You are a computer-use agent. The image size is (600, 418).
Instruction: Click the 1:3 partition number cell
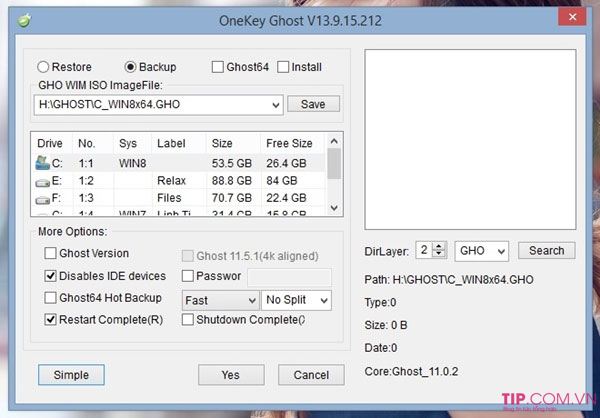point(86,198)
